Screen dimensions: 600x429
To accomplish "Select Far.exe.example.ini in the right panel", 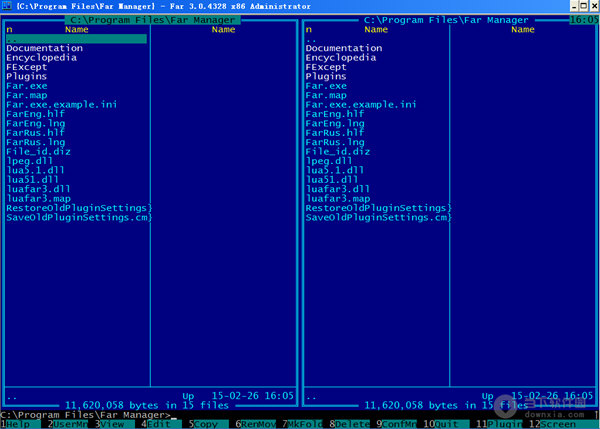I will (x=361, y=104).
